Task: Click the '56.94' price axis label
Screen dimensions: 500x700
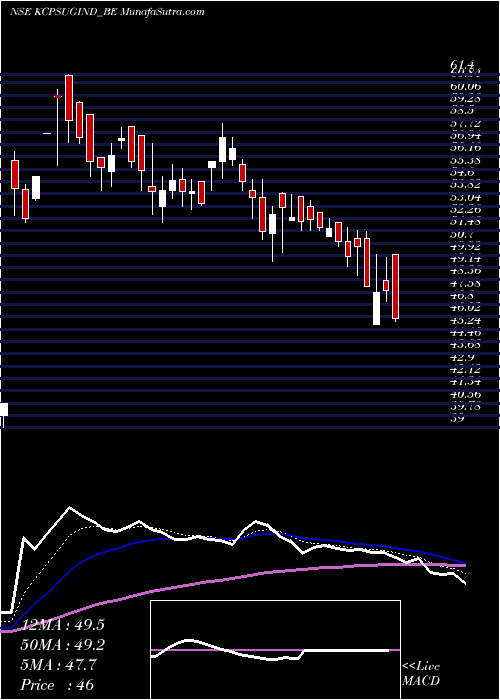Action: pos(464,135)
